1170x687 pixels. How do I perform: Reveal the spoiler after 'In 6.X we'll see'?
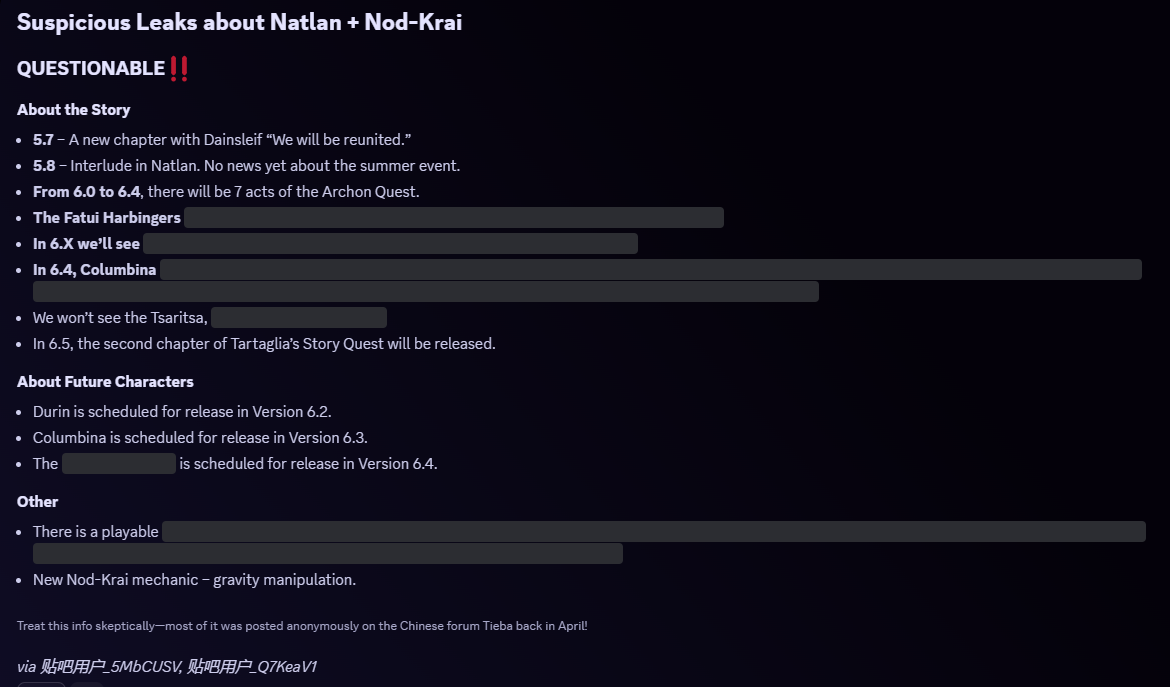point(390,244)
